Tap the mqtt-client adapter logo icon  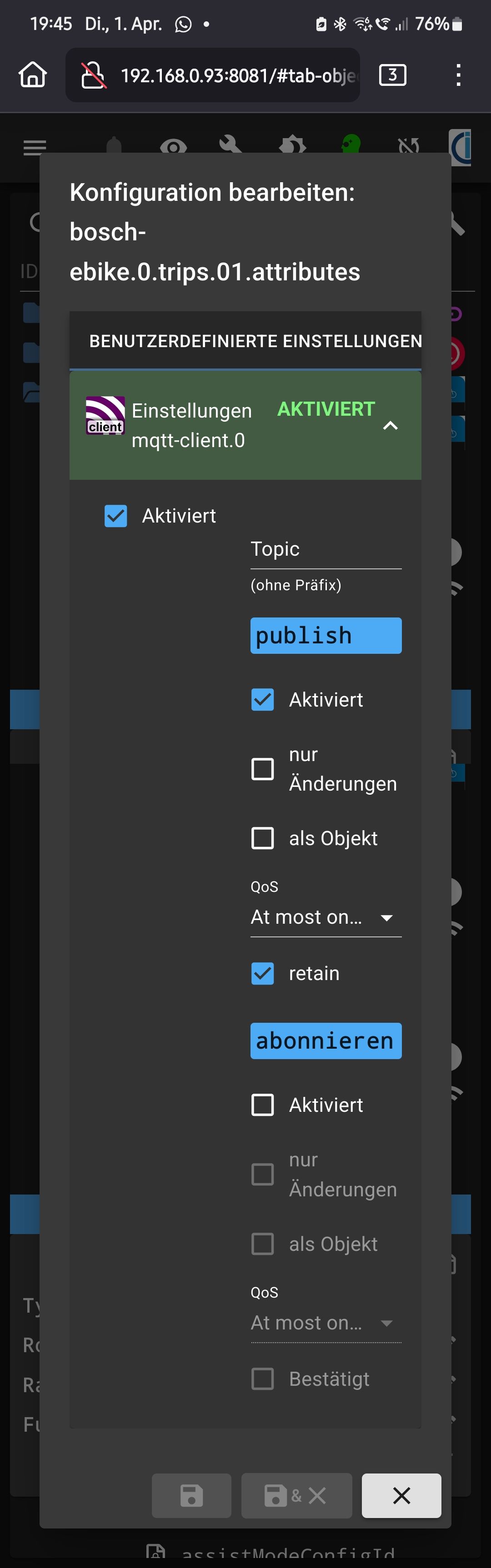coord(105,415)
